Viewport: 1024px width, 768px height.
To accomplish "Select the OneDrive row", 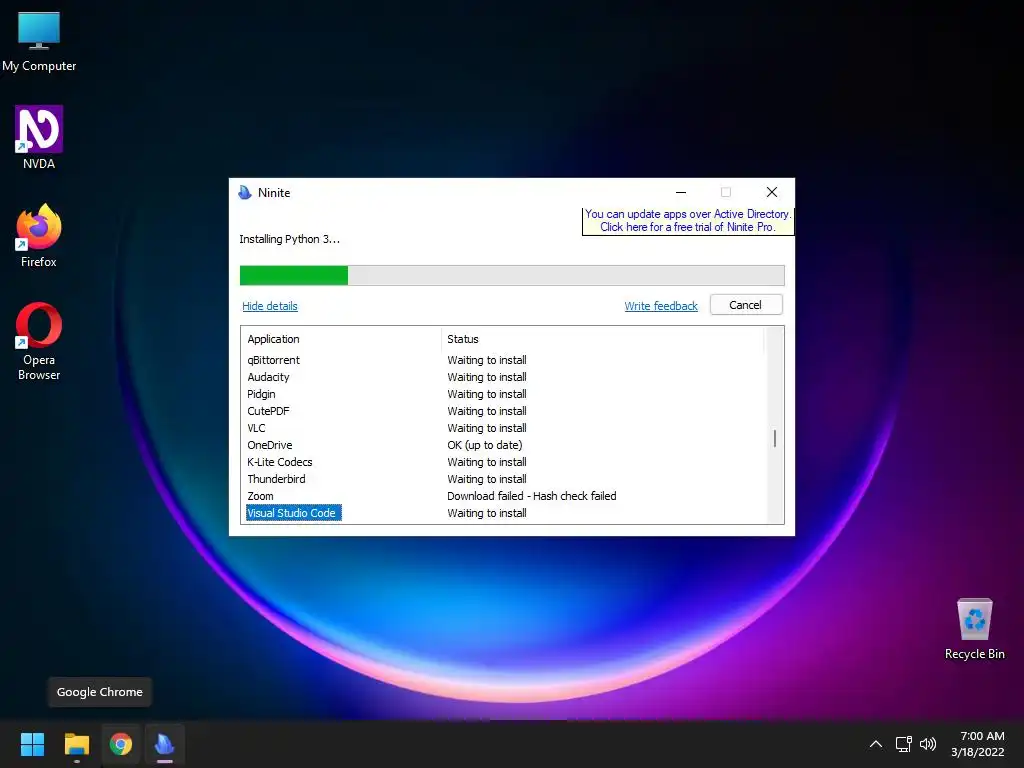I will [x=503, y=445].
